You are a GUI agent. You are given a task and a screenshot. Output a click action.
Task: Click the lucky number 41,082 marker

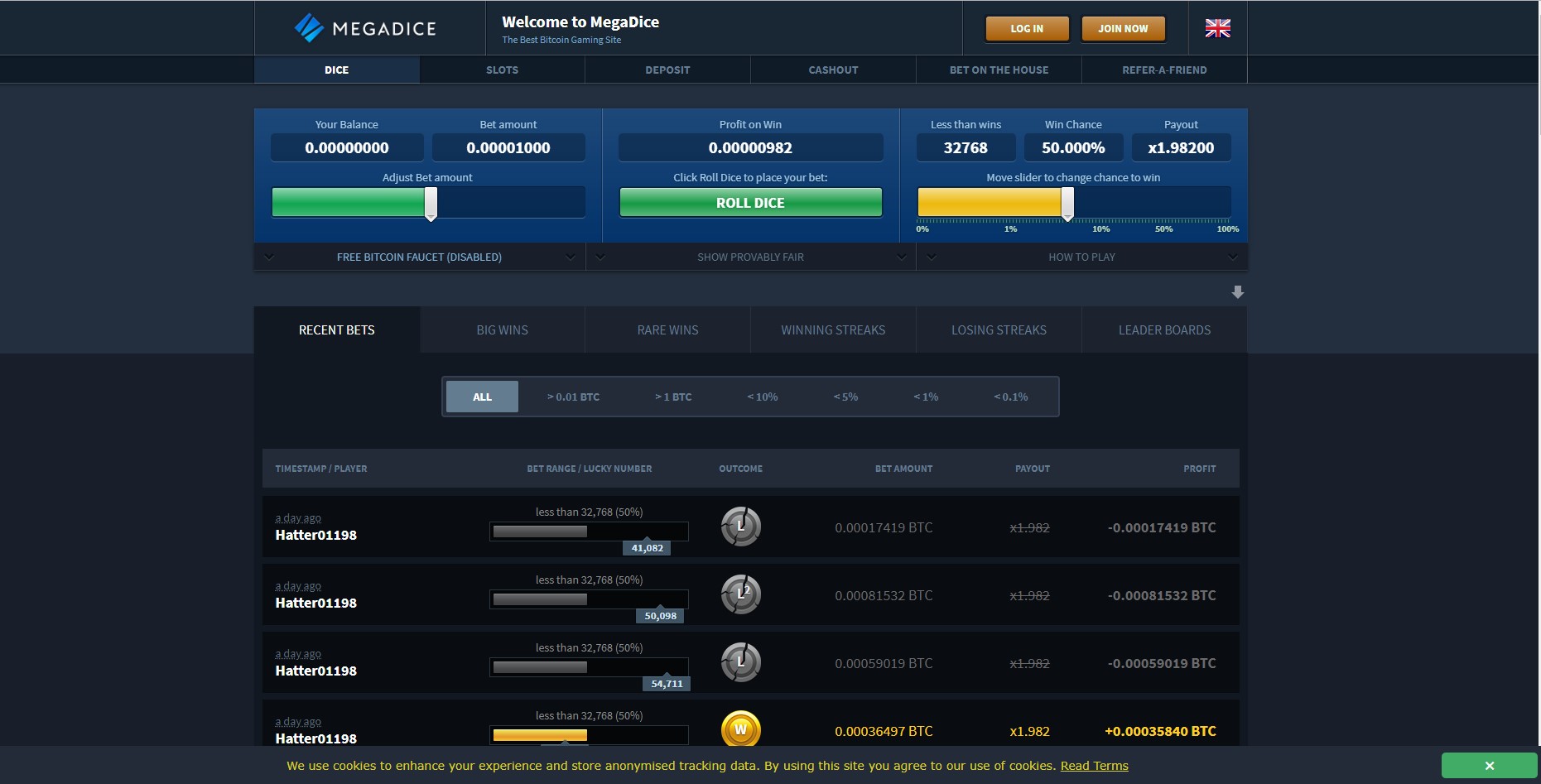(x=647, y=548)
